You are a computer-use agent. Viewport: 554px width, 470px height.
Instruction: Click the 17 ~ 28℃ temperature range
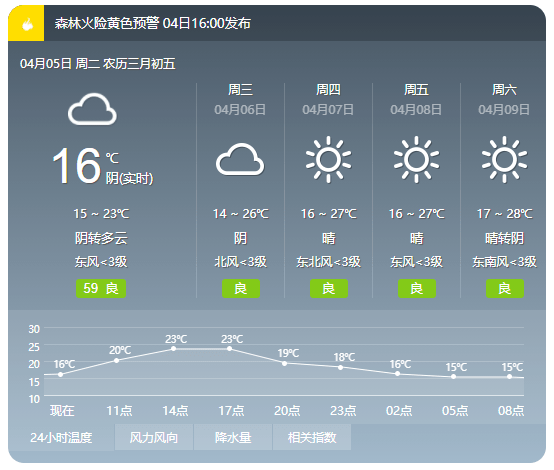[505, 213]
